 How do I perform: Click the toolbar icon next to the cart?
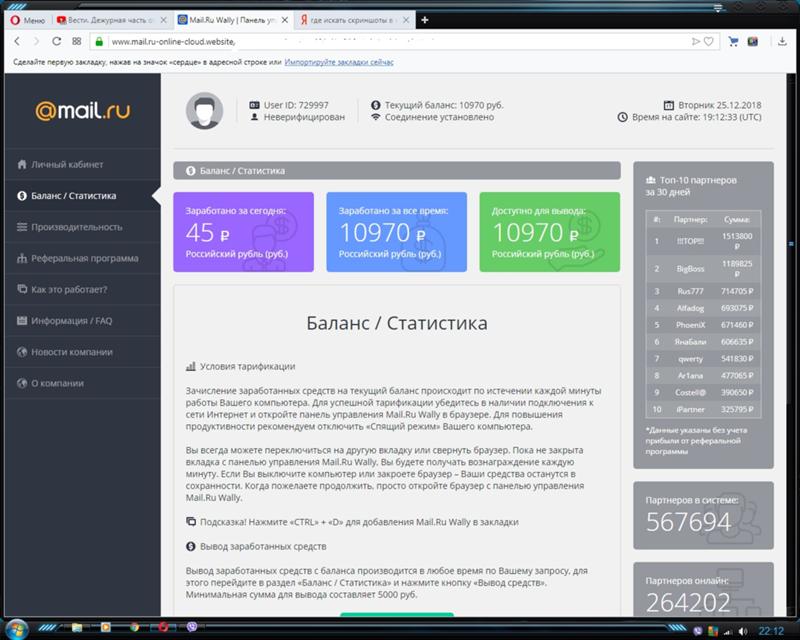click(753, 41)
